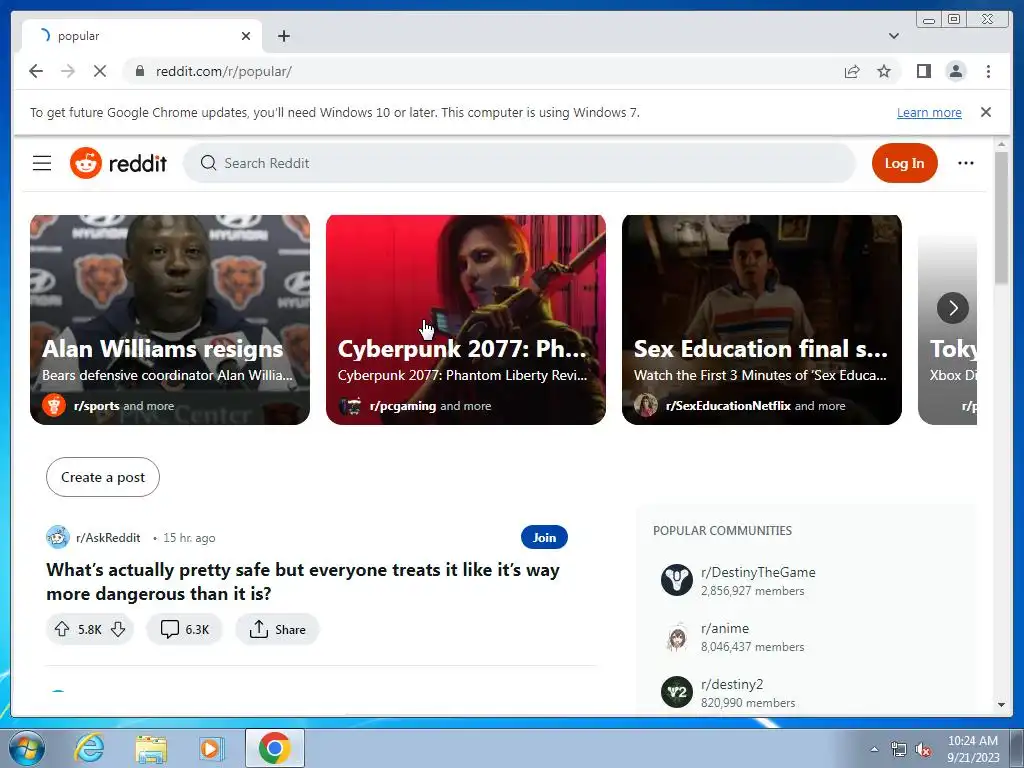Click the network tray icon
This screenshot has height=768, width=1024.
[899, 750]
